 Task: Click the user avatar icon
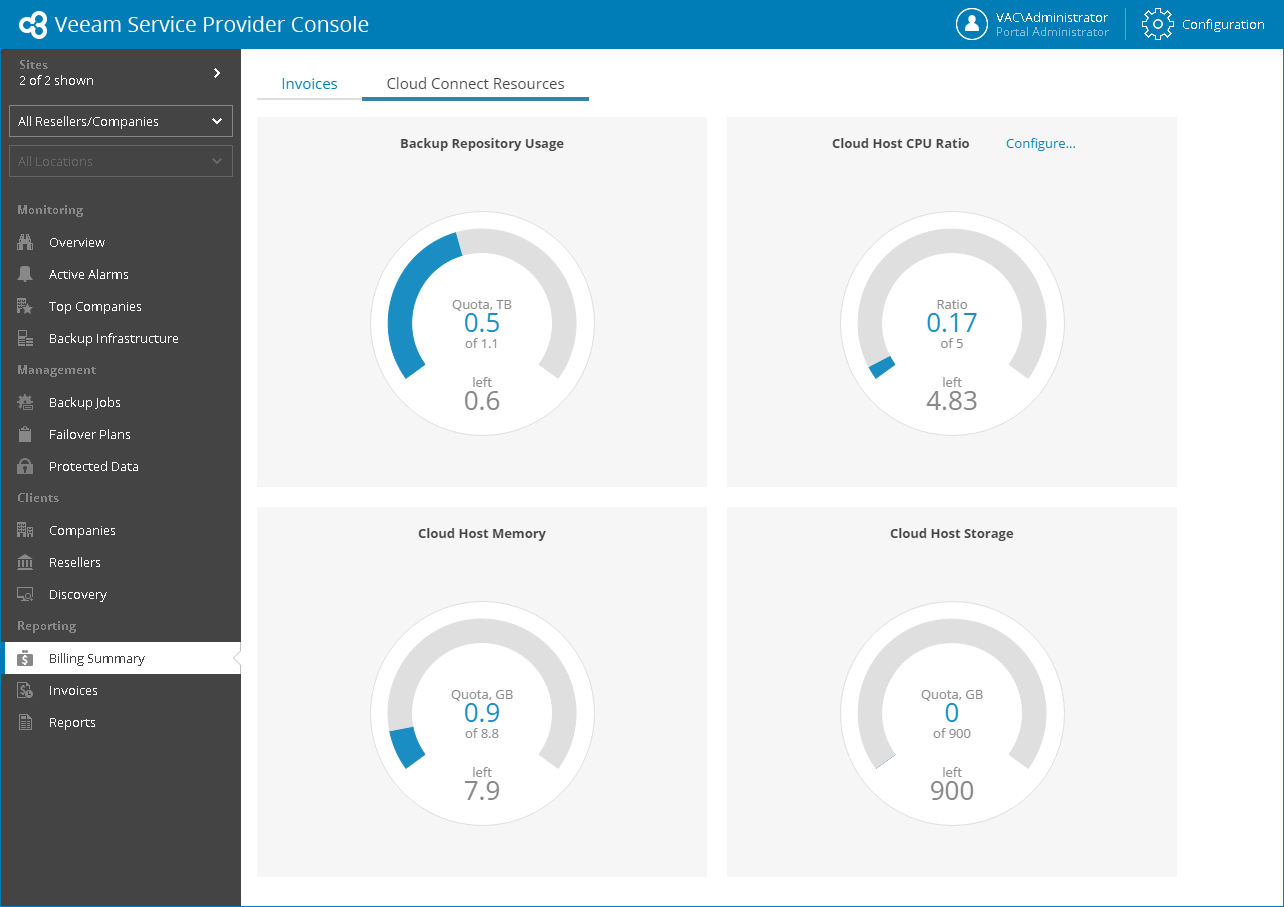971,24
